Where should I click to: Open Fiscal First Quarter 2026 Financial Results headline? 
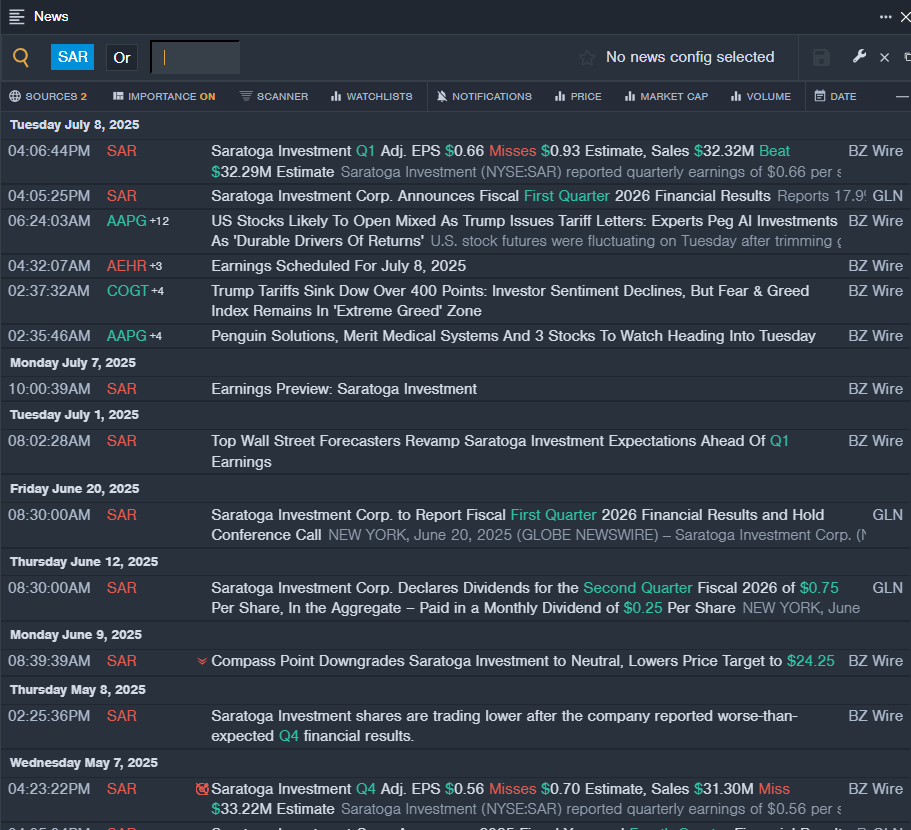[x=490, y=196]
